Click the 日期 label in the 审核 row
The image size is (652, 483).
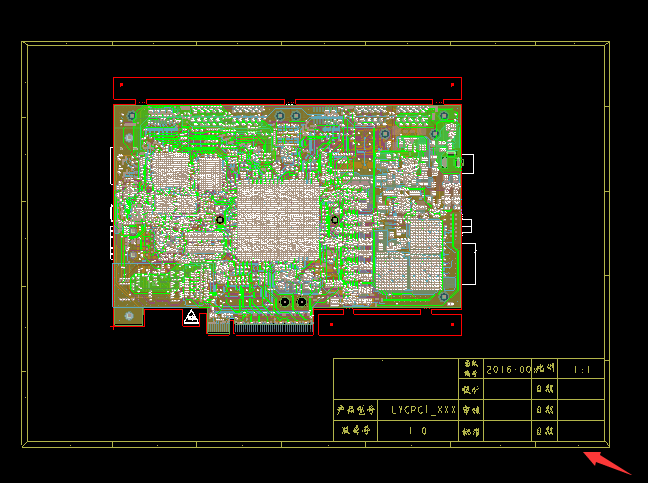[545, 410]
